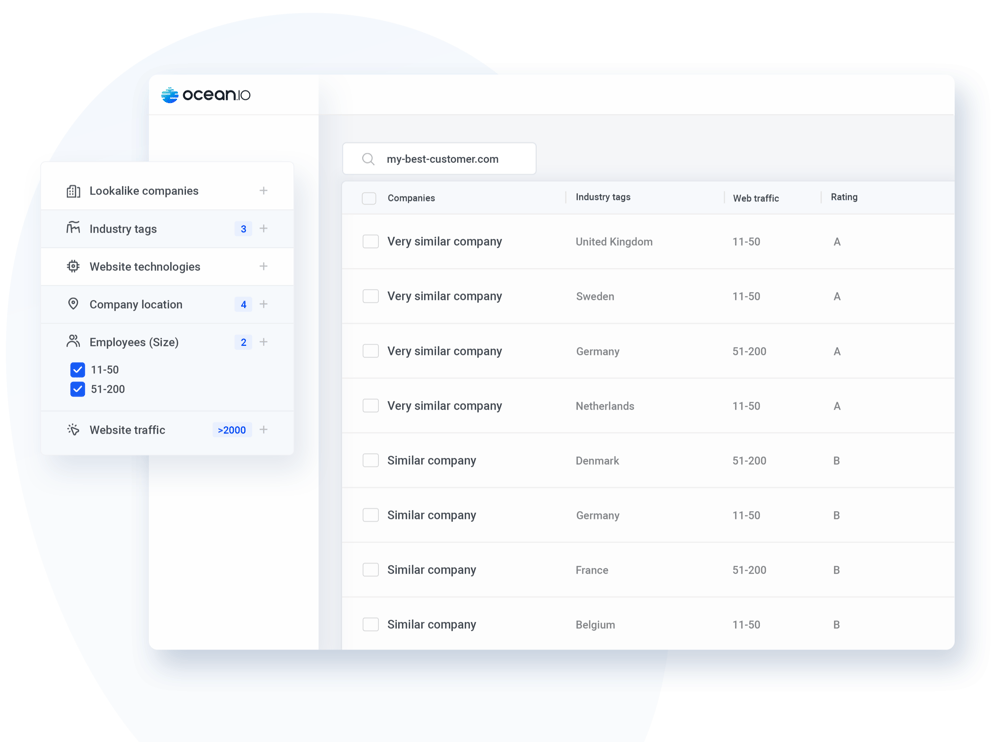The width and height of the screenshot is (1000, 742).
Task: Click the Belgium cell
Action: (595, 625)
